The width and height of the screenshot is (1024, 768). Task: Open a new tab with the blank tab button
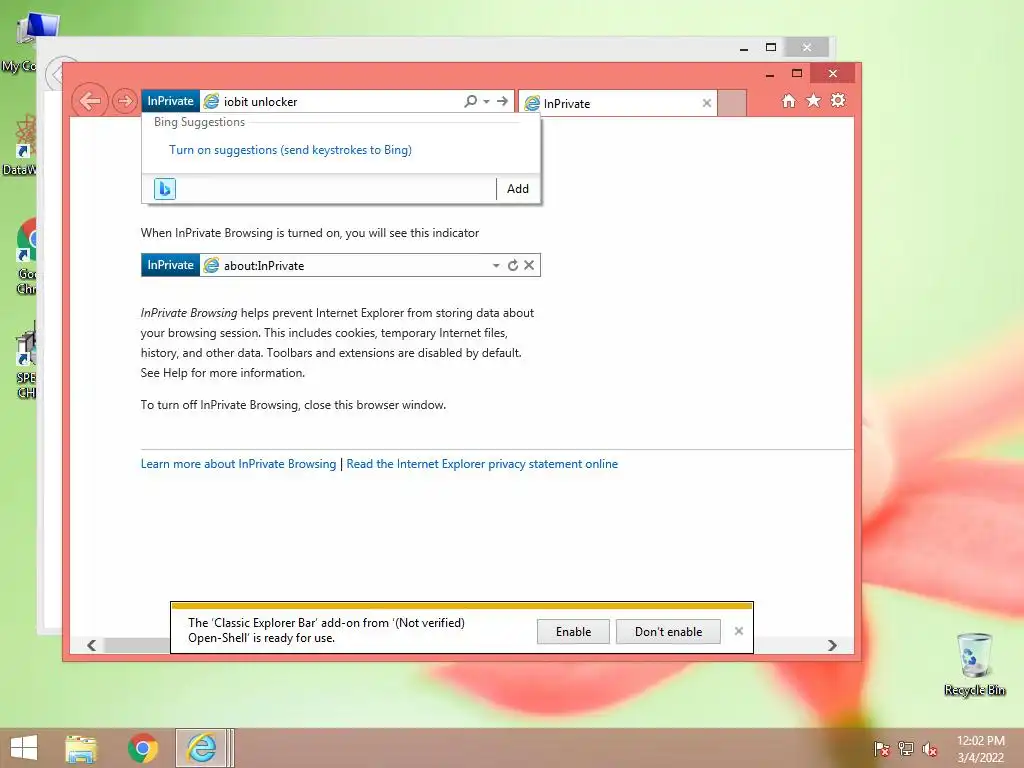point(732,103)
